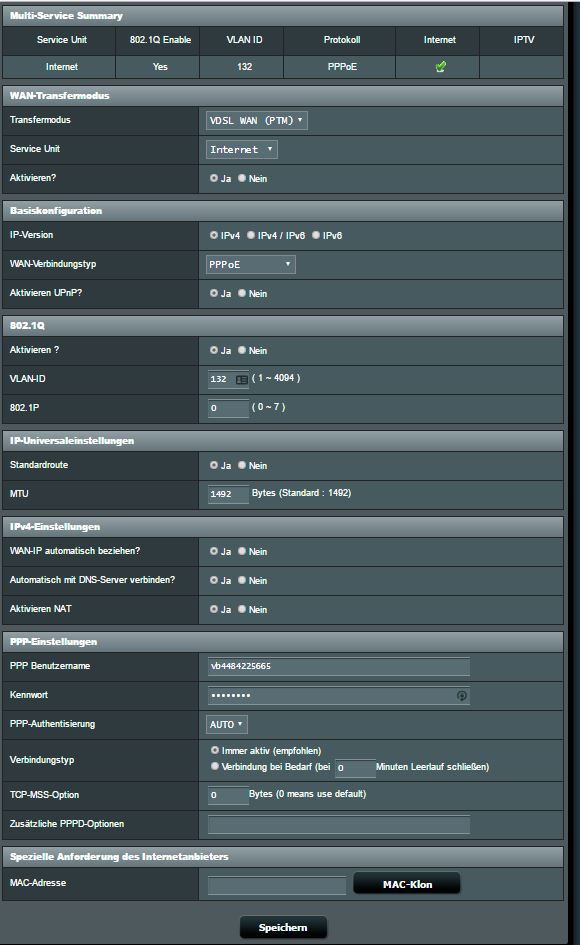The image size is (580, 945).
Task: Choose IPv4 as IP-Version
Action: click(214, 235)
